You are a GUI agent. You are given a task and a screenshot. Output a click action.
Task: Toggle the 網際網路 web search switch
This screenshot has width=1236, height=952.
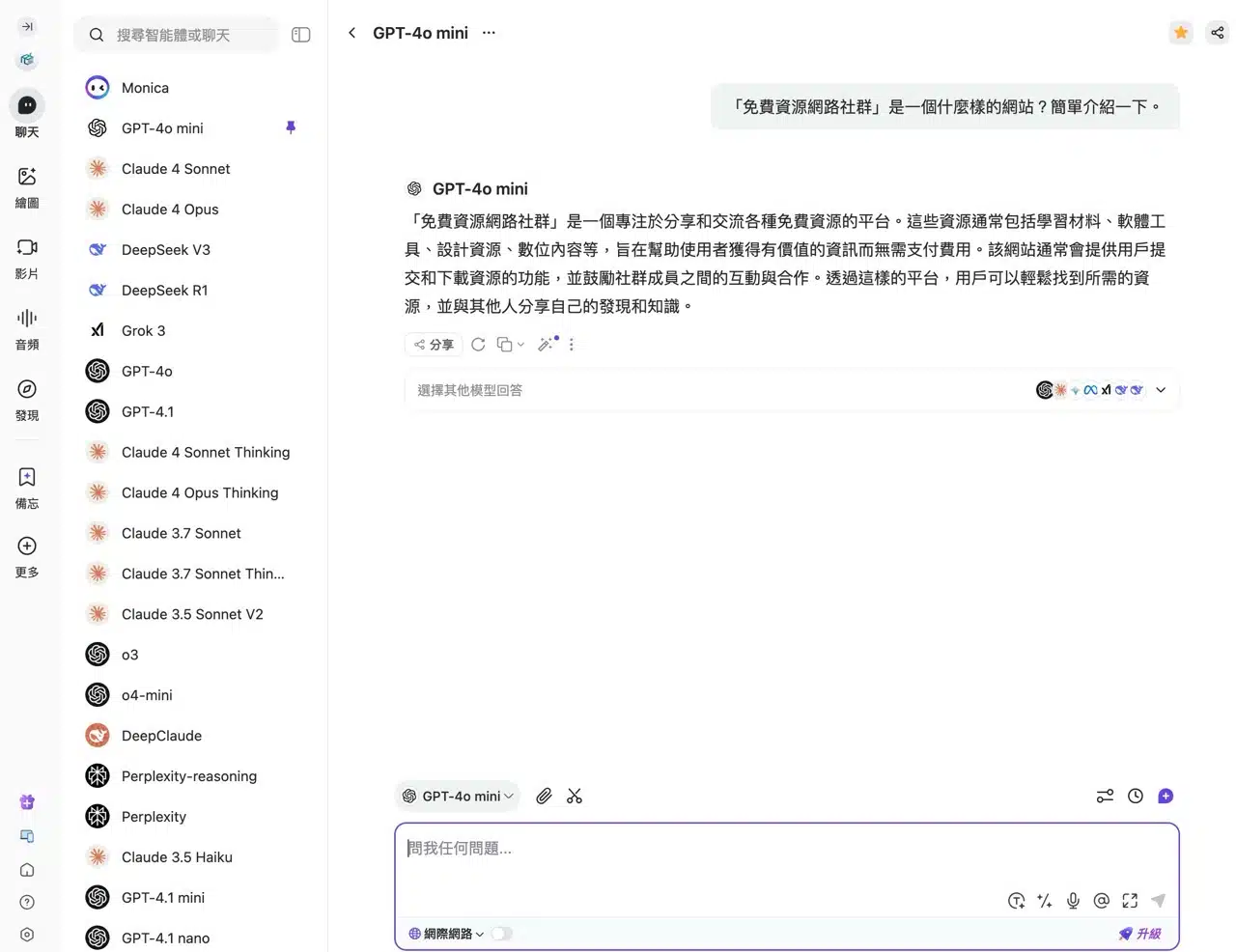click(x=501, y=934)
